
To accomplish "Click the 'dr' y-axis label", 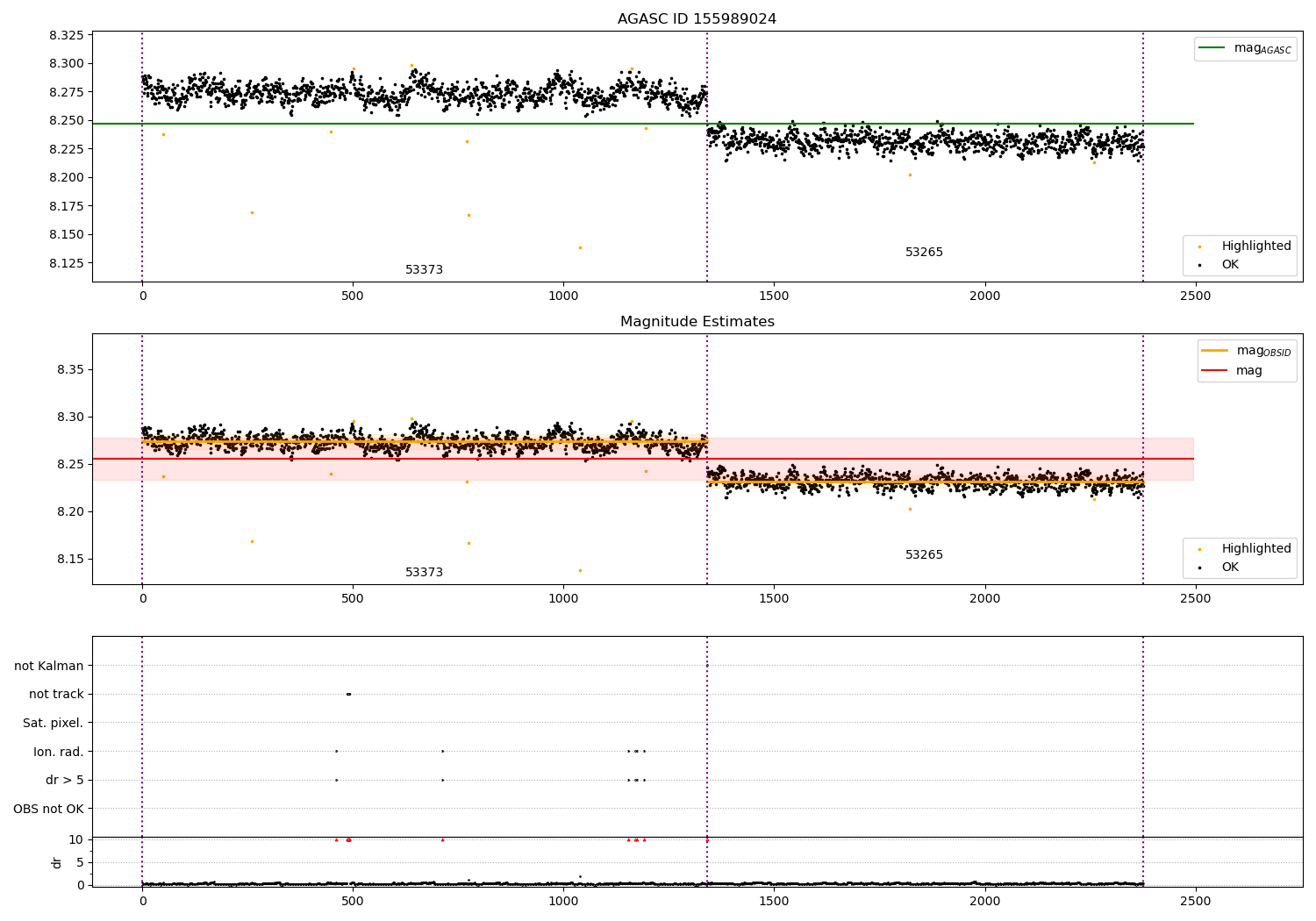I will [x=57, y=862].
